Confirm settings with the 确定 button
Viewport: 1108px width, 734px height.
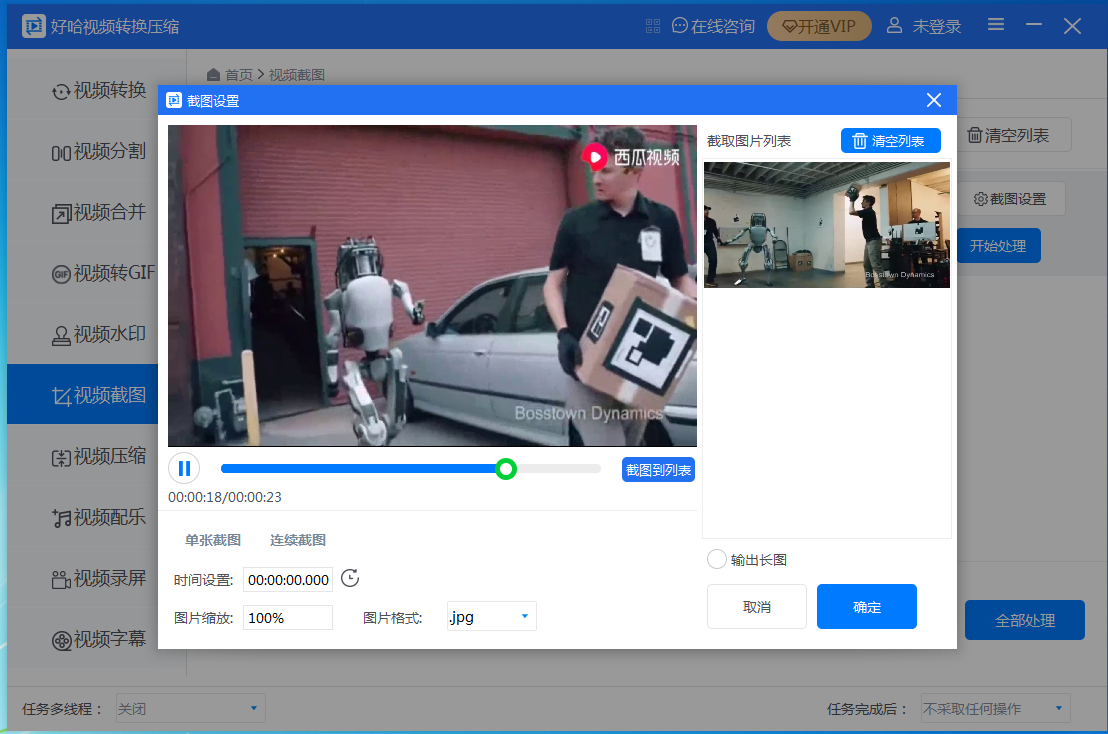866,606
